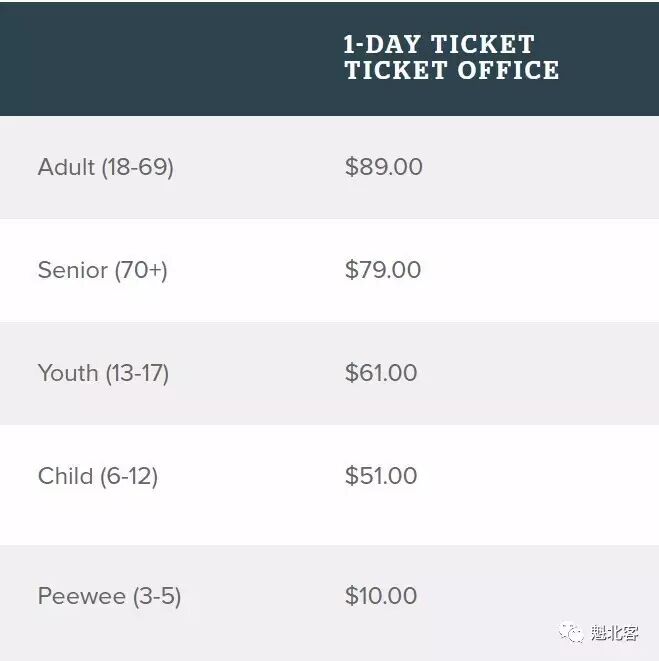This screenshot has width=659, height=661.
Task: Select the (18-69) age range text
Action: [137, 167]
